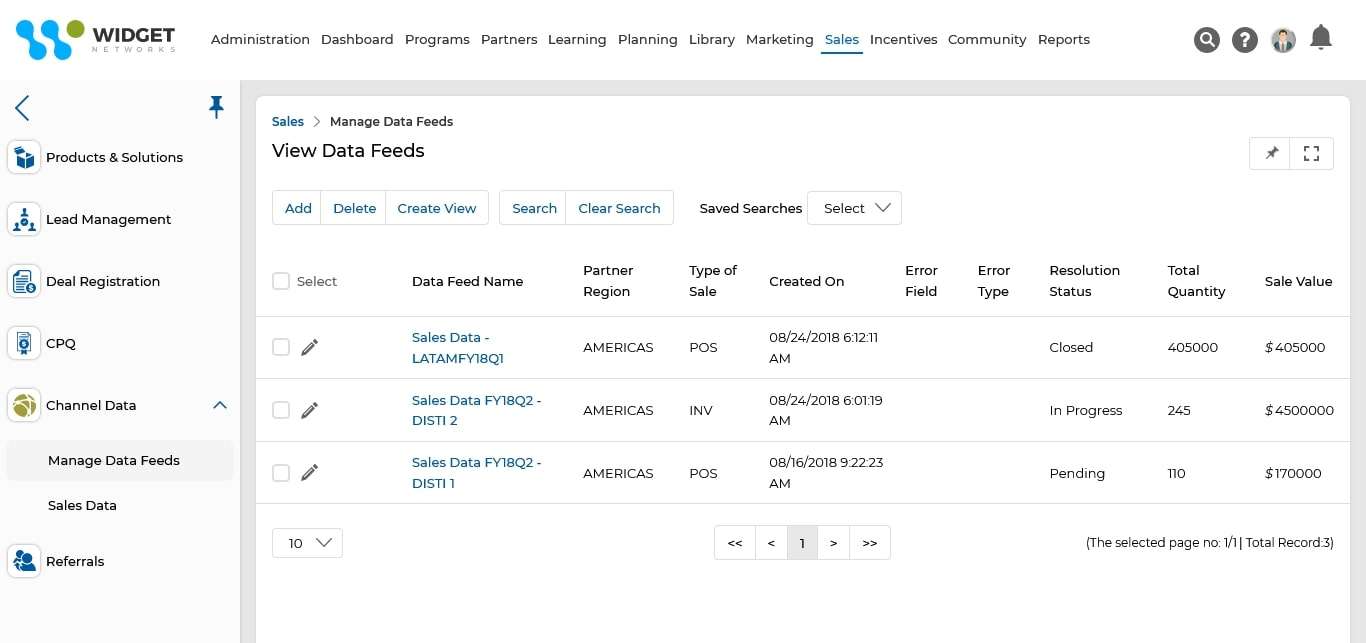Viewport: 1366px width, 643px height.
Task: Open the Sales breadcrumb link
Action: coord(288,121)
